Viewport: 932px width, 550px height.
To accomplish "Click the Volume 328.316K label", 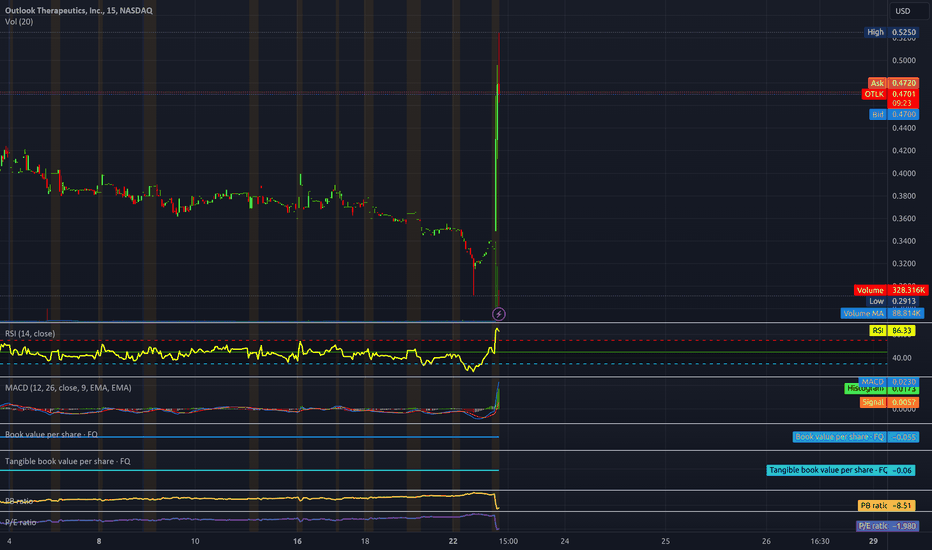I will (891, 290).
